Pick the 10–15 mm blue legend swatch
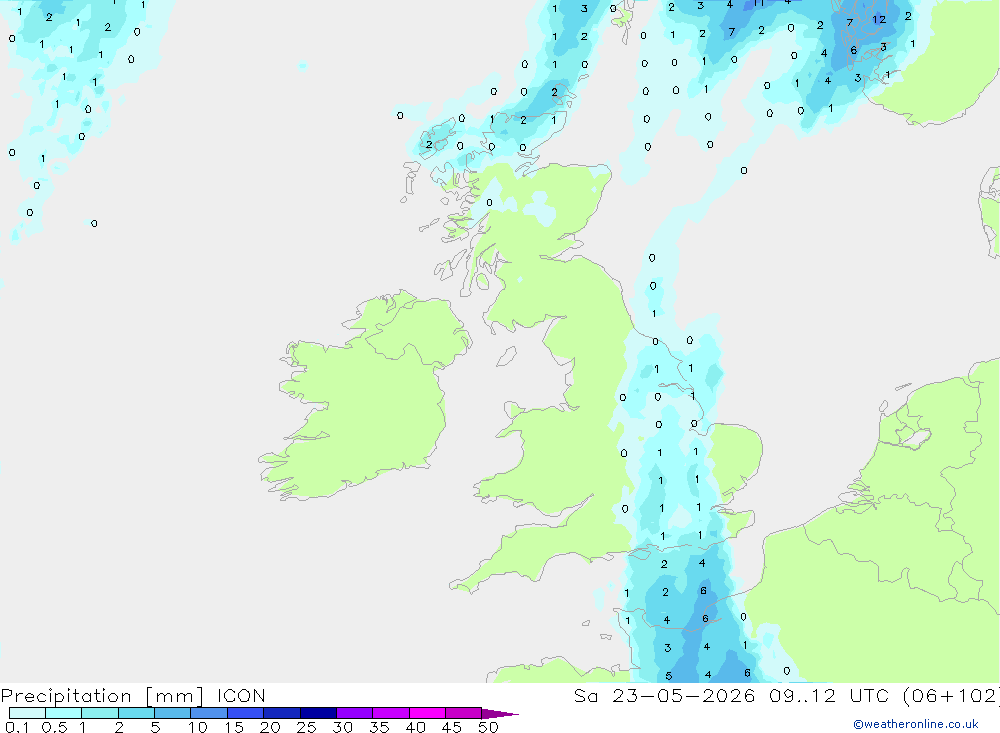 pos(209,713)
